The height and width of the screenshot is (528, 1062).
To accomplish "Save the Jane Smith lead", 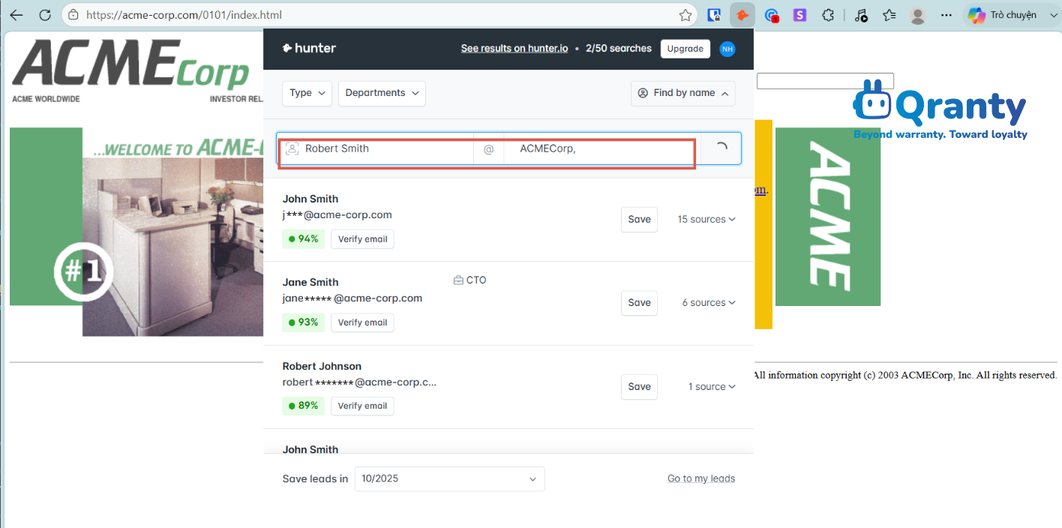I will coord(639,303).
